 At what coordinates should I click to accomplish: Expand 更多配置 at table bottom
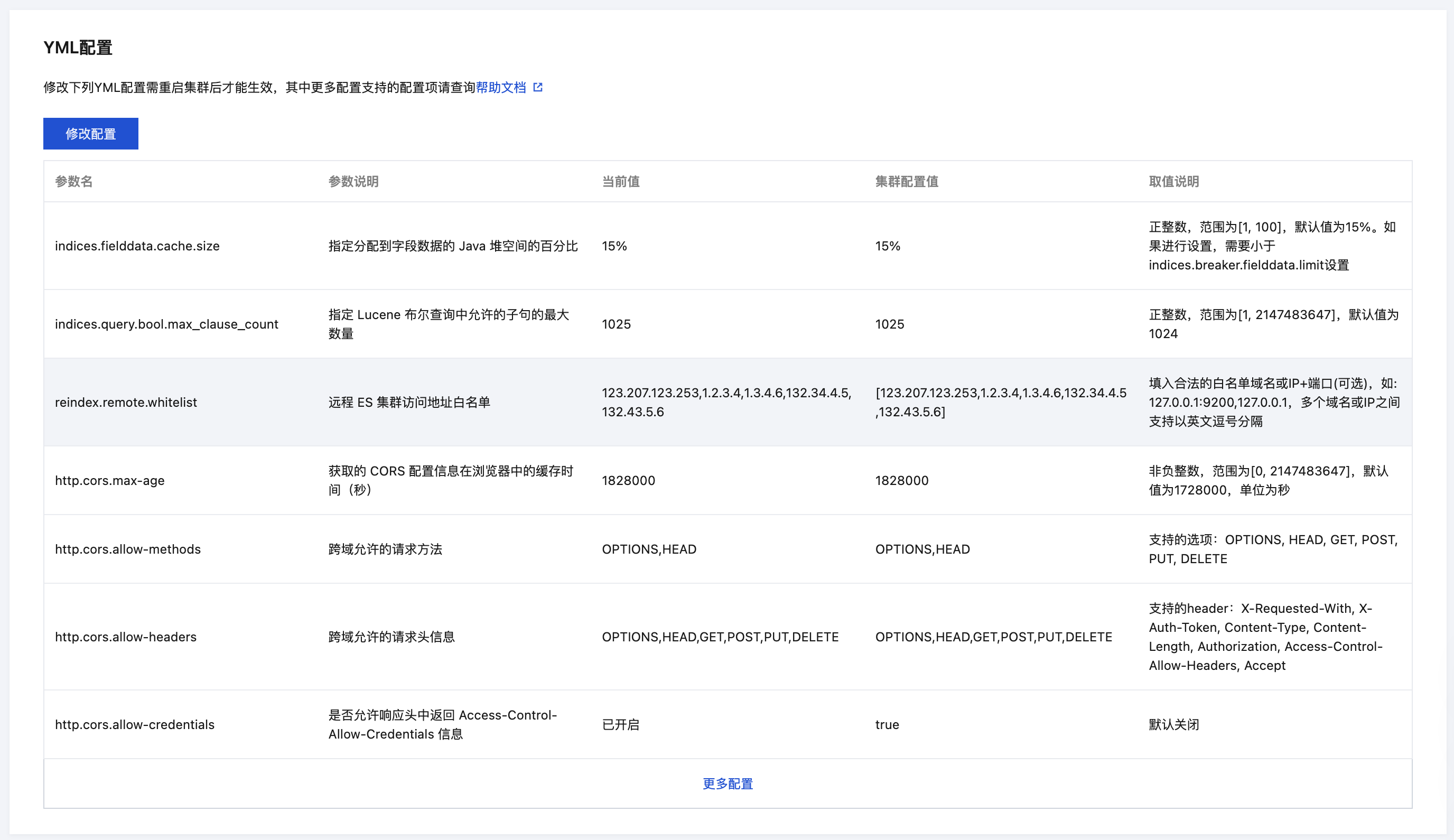click(728, 783)
